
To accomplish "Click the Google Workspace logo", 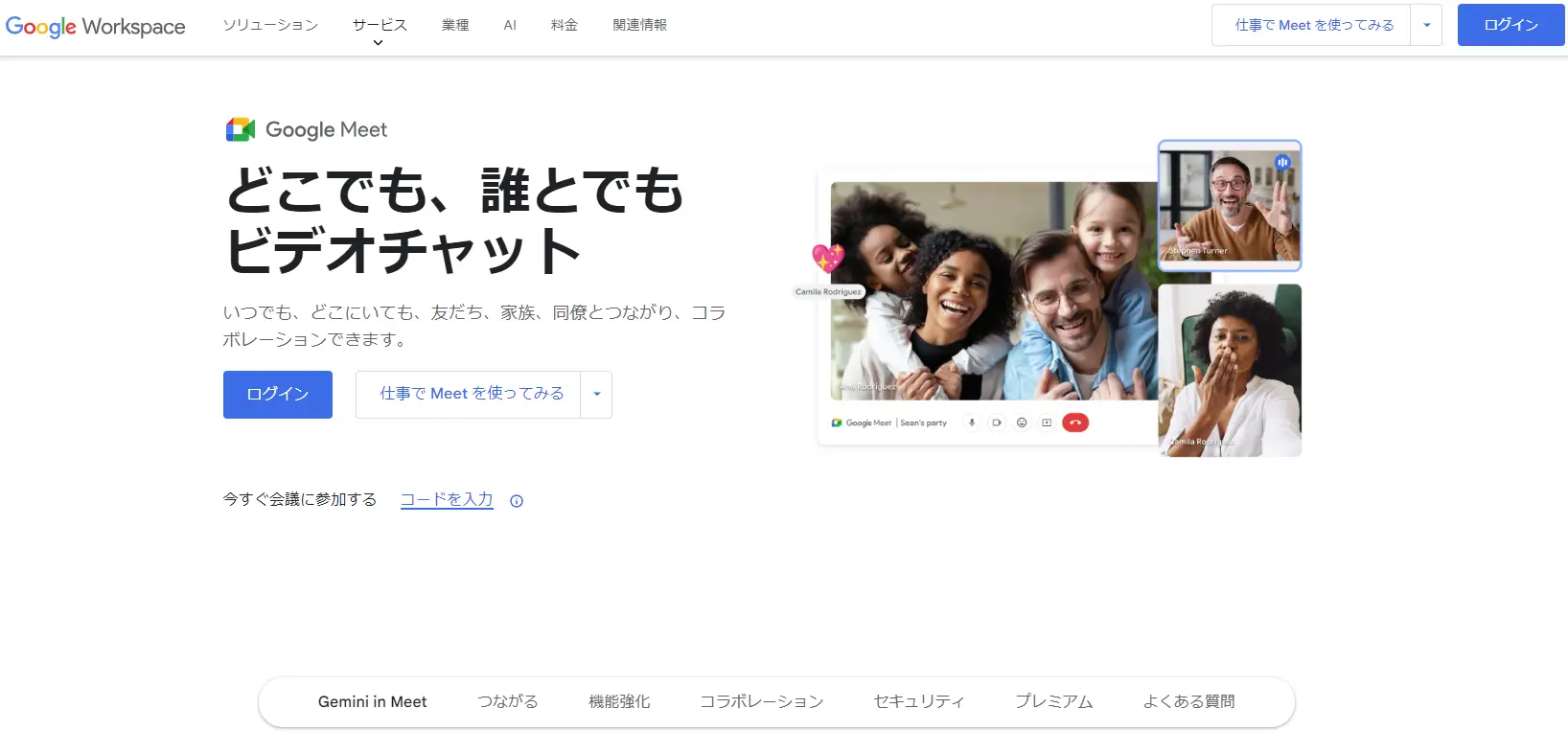I will coord(96,26).
